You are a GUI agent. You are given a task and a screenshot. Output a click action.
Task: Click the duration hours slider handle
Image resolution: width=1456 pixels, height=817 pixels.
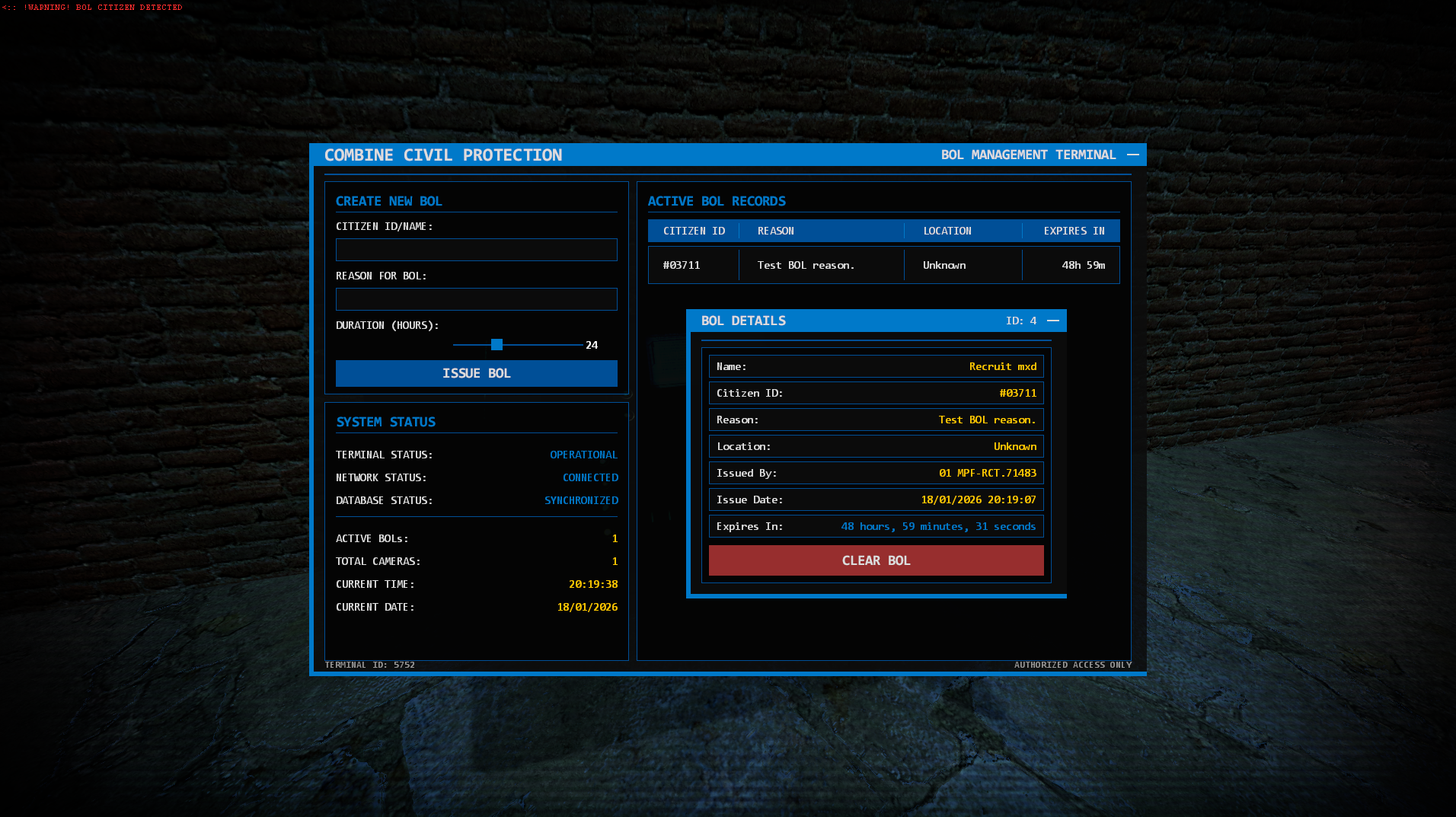click(x=497, y=345)
